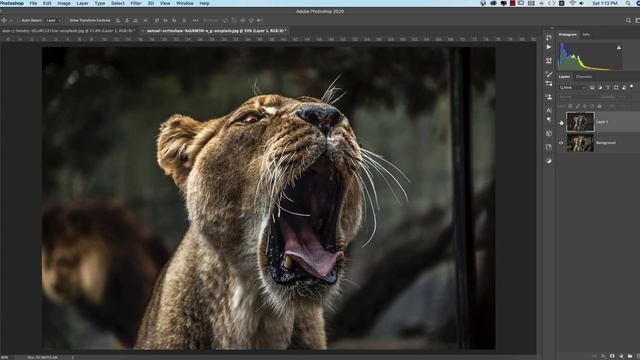Viewport: 640px width, 360px height.
Task: Switch to the Info panel tab
Action: click(586, 35)
